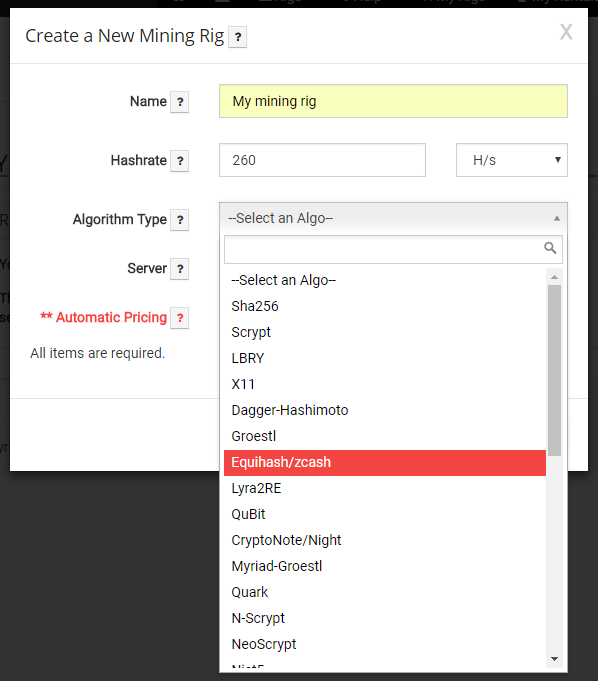Focus the algorithm search box

pyautogui.click(x=393, y=249)
